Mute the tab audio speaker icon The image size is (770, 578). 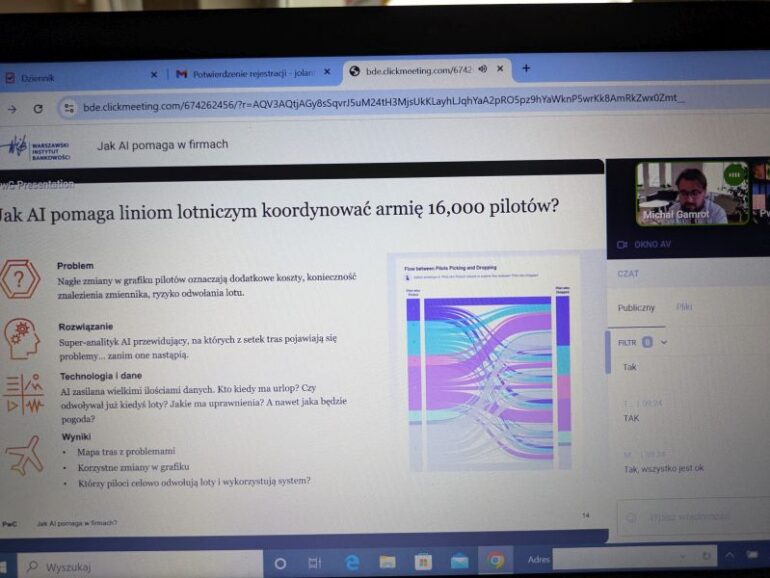483,69
